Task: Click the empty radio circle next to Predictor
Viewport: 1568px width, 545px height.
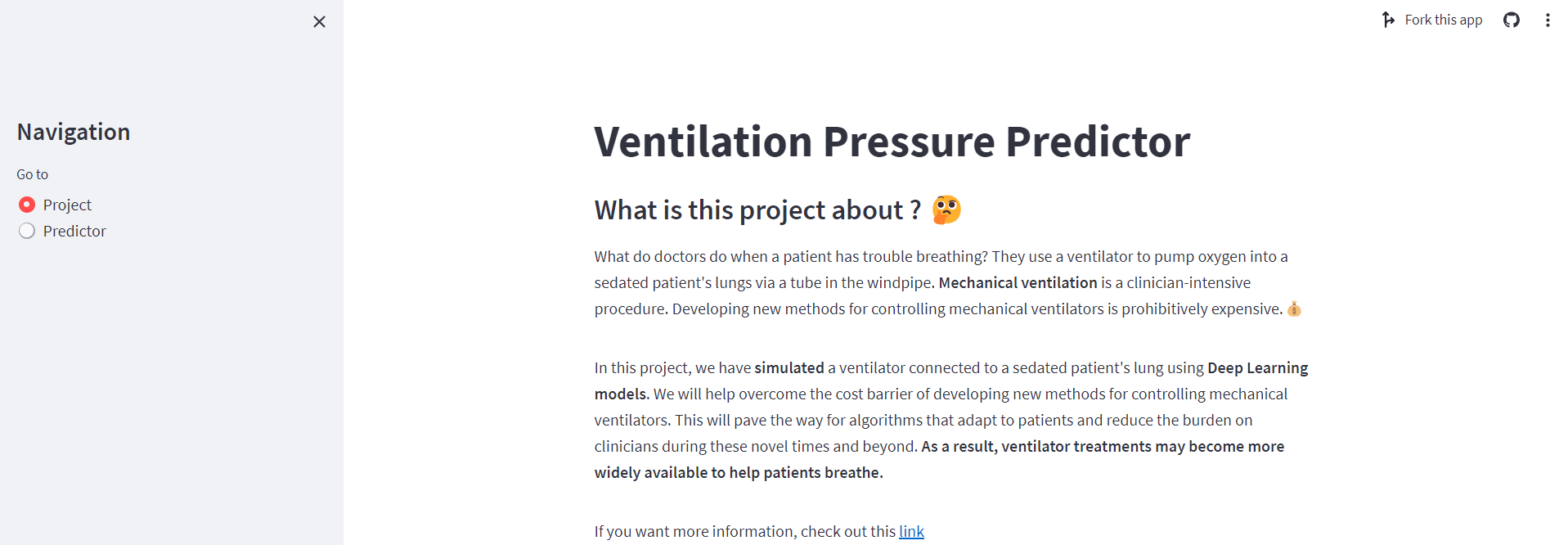Action: (26, 231)
